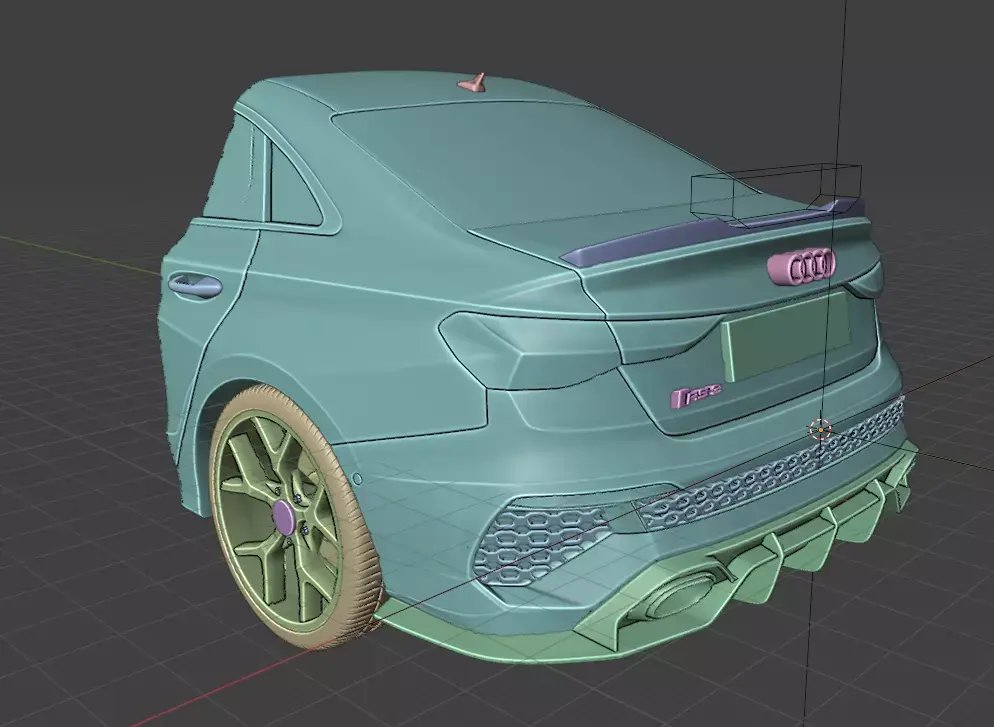Select the green license plate panel
Viewport: 994px width, 727px height.
coord(786,337)
